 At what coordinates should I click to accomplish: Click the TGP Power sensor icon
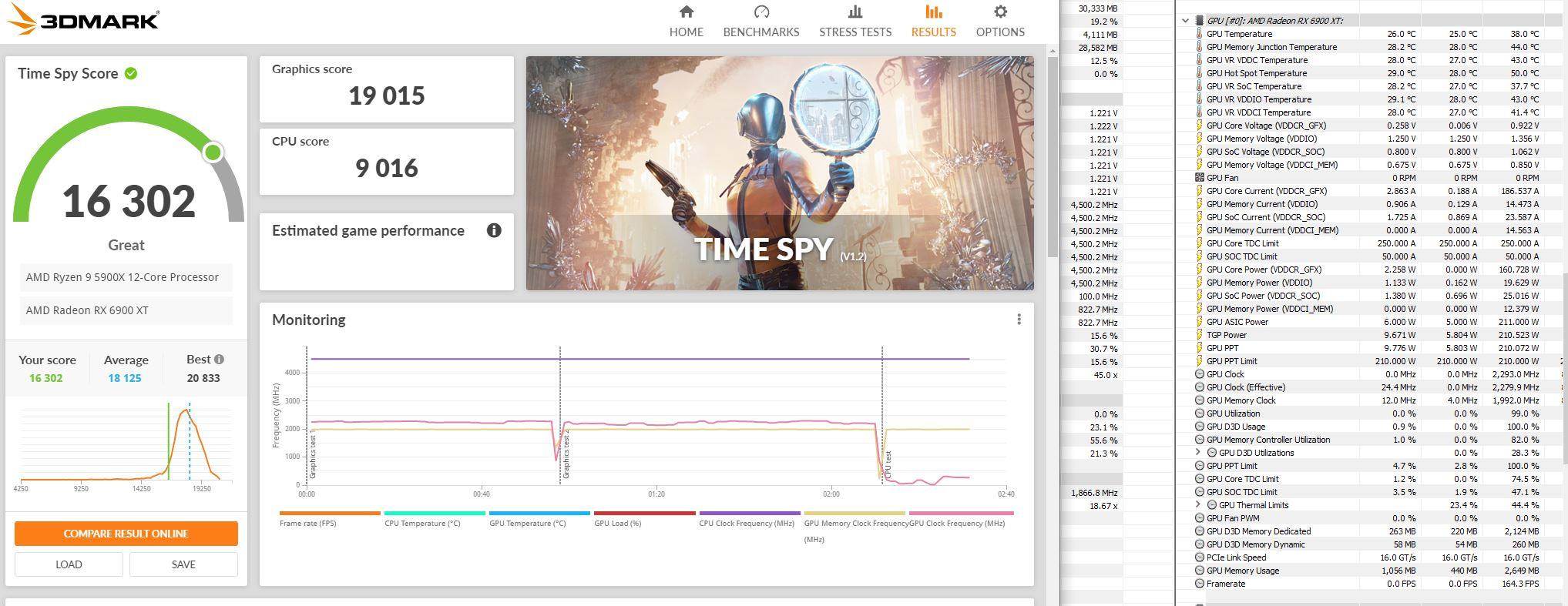[1199, 335]
